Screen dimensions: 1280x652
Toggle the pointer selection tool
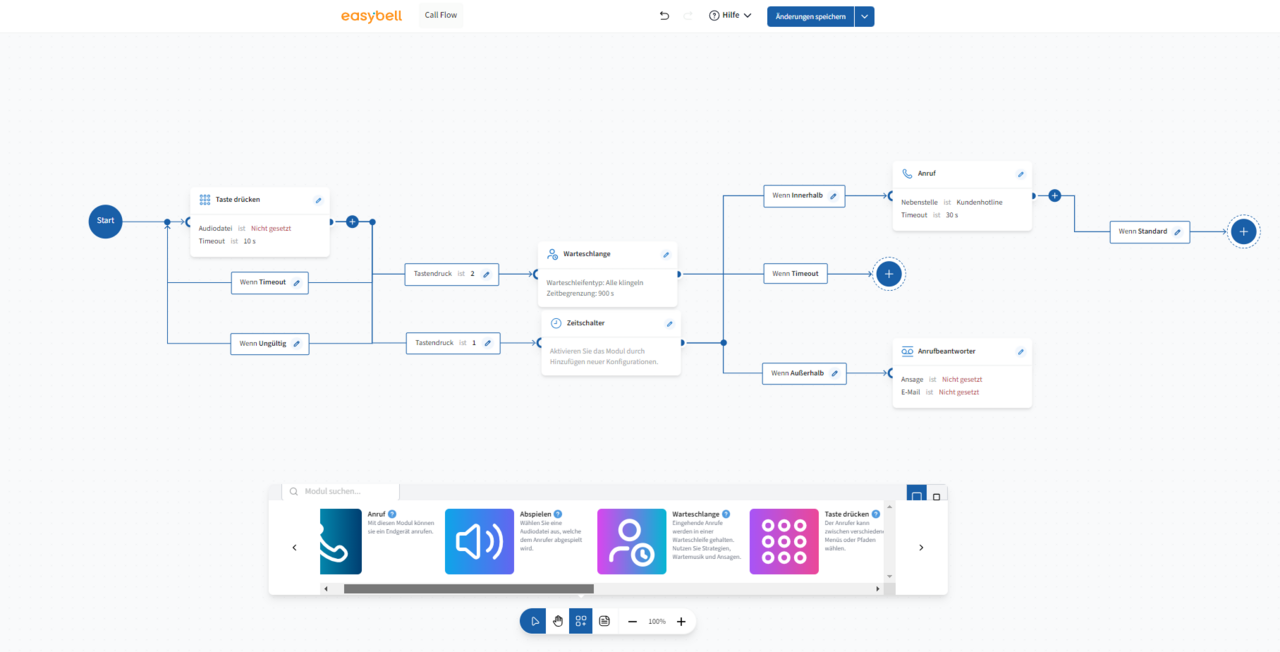click(x=535, y=621)
